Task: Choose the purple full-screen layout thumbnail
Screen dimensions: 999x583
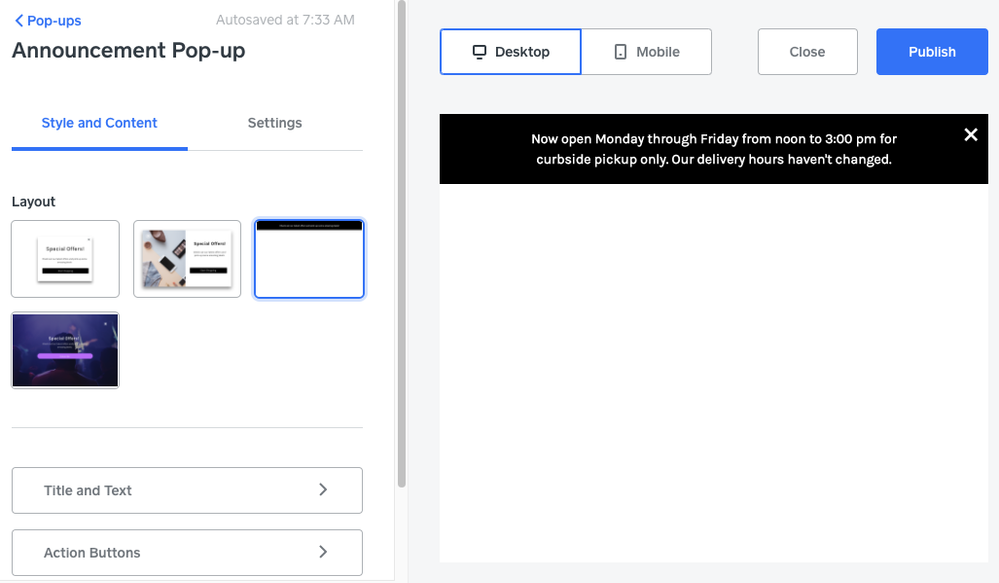Action: (65, 350)
